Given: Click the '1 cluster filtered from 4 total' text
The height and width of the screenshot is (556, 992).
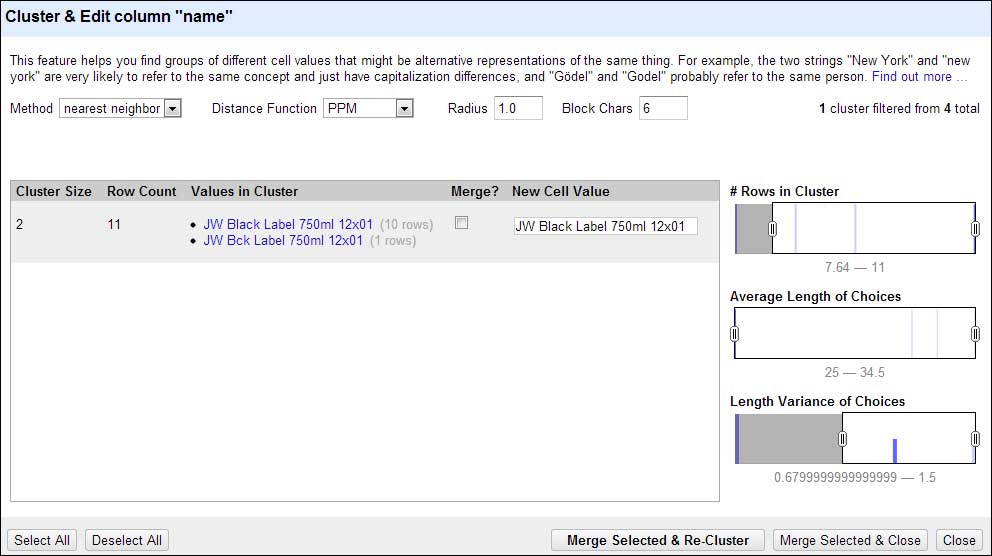Looking at the screenshot, I should coord(899,108).
